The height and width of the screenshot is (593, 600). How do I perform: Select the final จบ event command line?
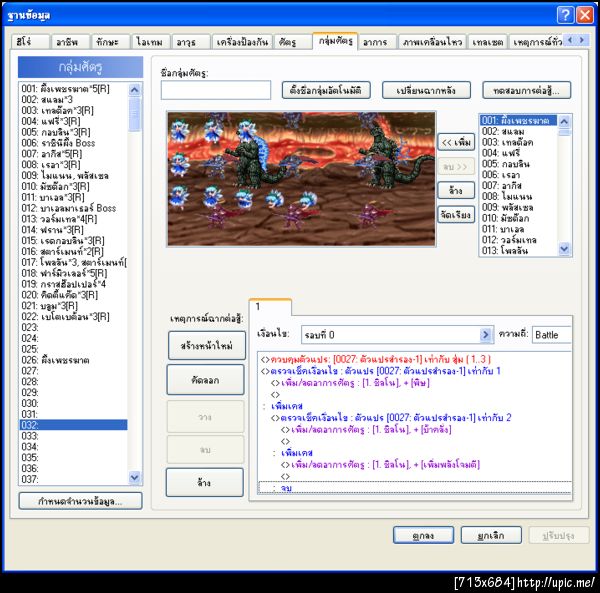pos(415,487)
